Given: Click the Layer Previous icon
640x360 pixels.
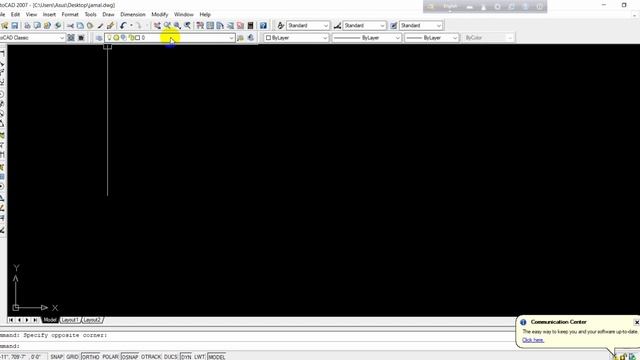Looking at the screenshot, I should (x=251, y=38).
